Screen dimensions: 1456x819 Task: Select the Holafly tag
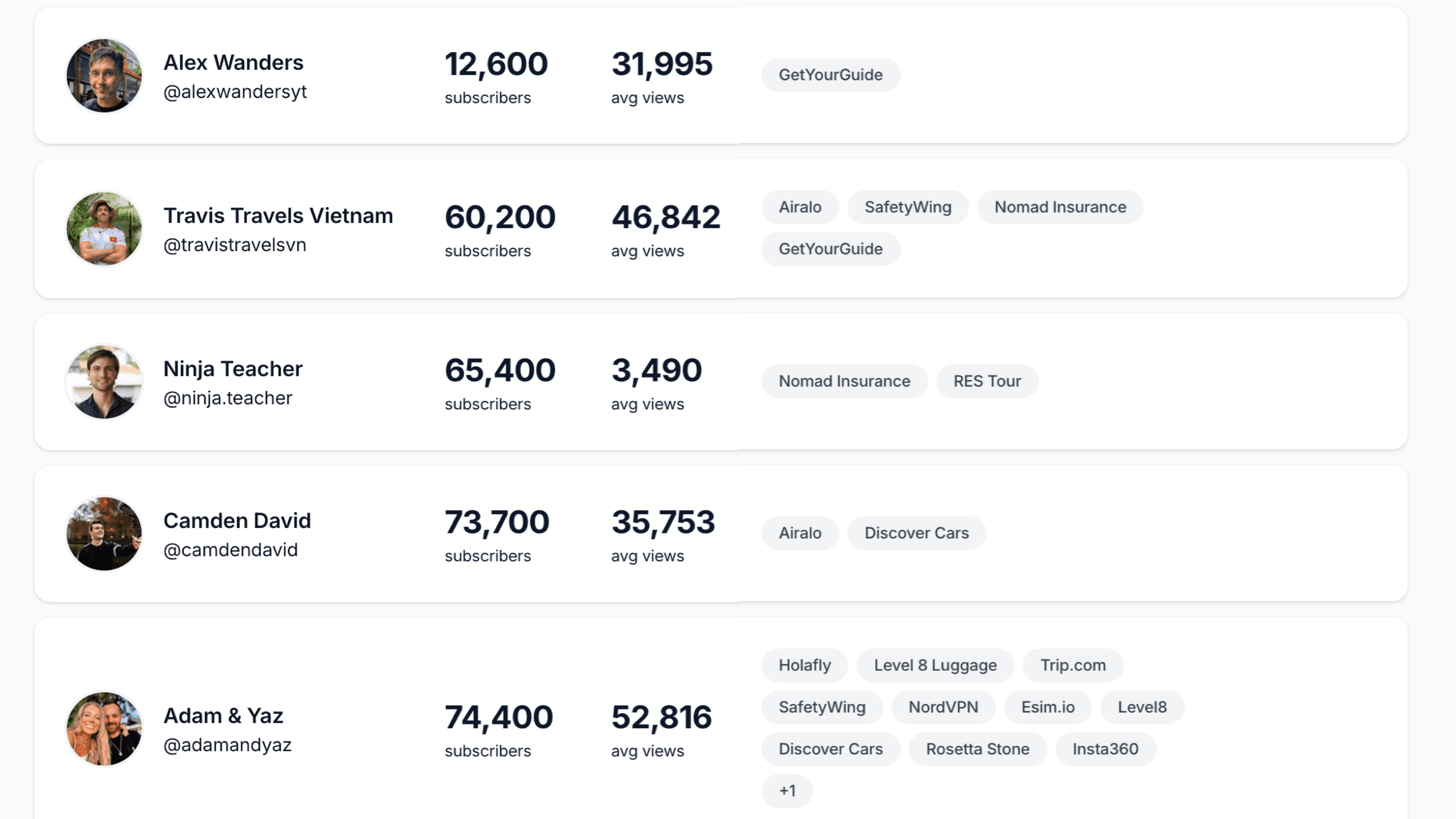pyautogui.click(x=804, y=665)
